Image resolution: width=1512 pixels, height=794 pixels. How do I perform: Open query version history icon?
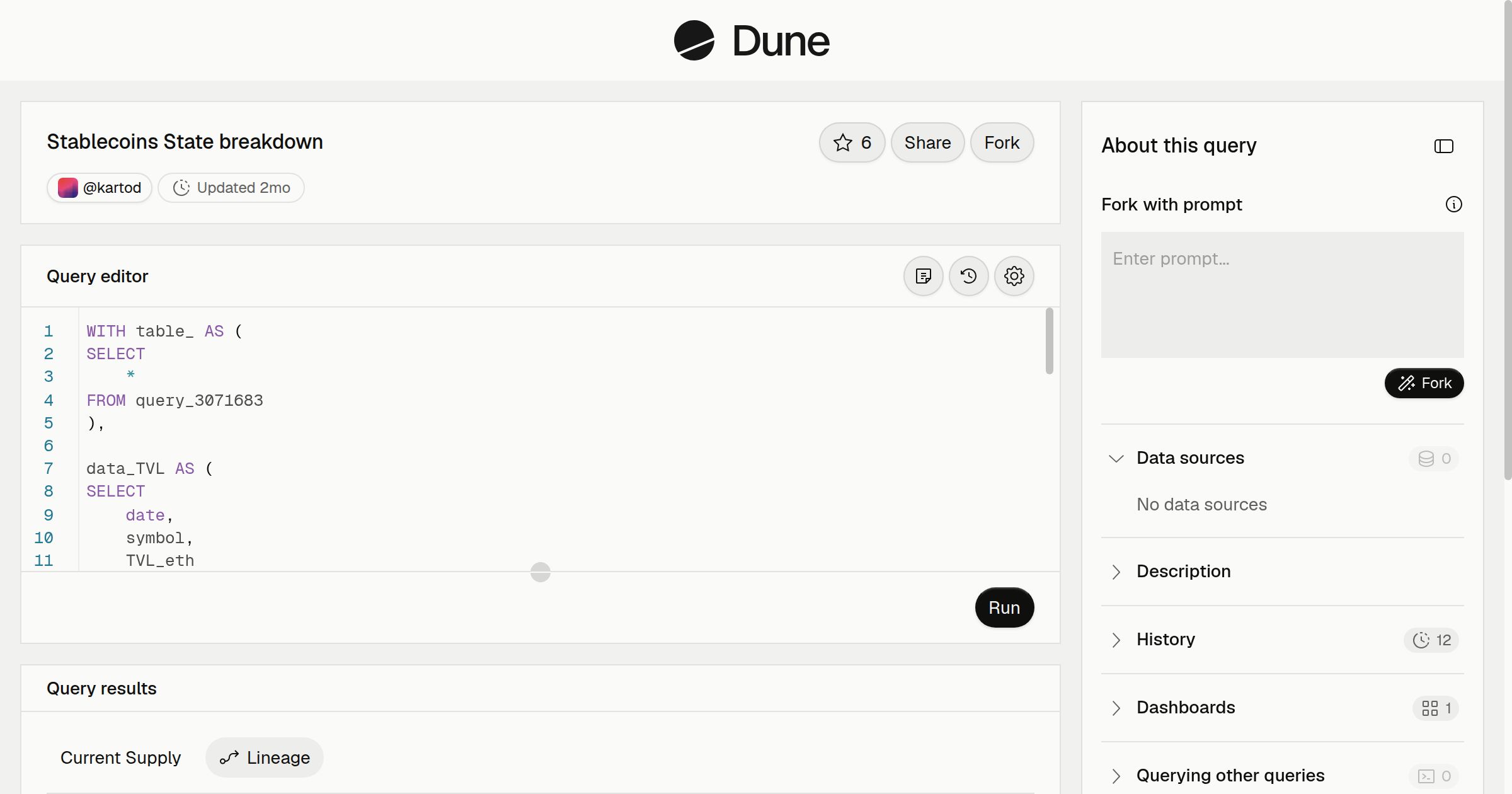click(x=969, y=276)
